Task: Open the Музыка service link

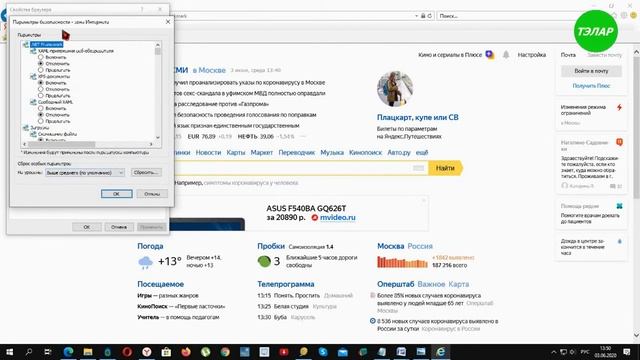Action: click(332, 152)
